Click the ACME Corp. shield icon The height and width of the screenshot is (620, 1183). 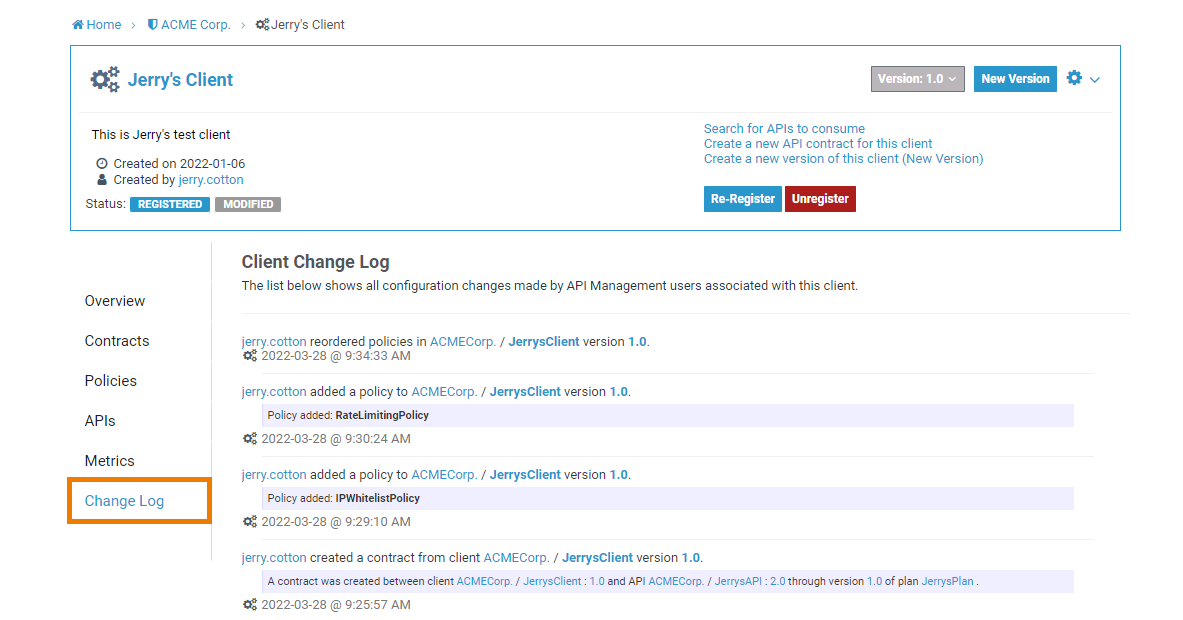pyautogui.click(x=152, y=25)
